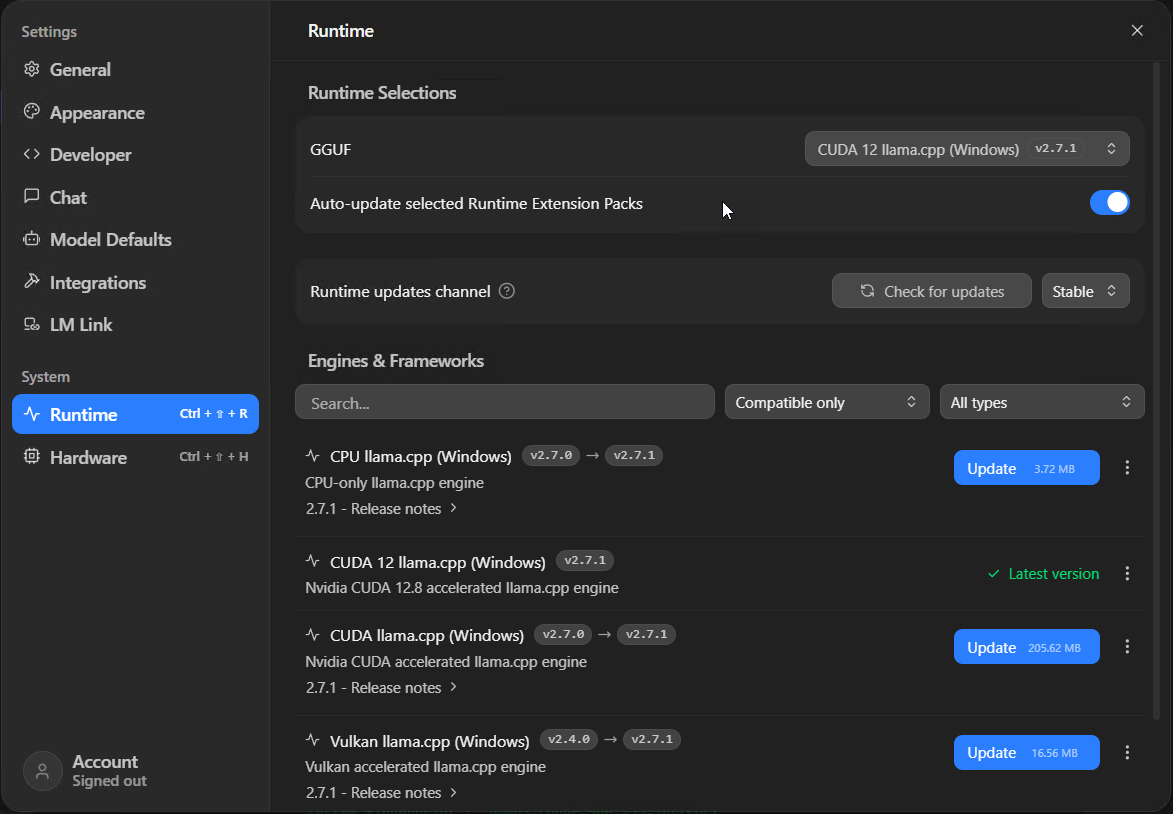Select the LM Link icon
This screenshot has height=814, width=1173.
(x=31, y=324)
